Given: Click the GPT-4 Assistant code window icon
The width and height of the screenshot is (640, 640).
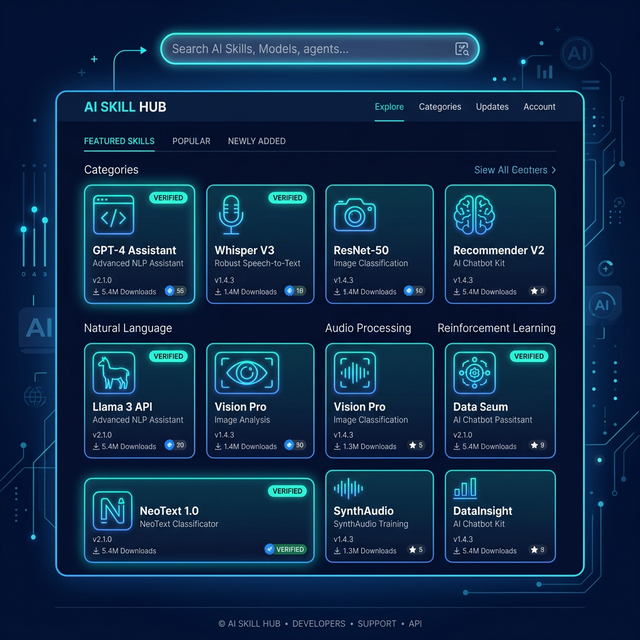Looking at the screenshot, I should 113,215.
